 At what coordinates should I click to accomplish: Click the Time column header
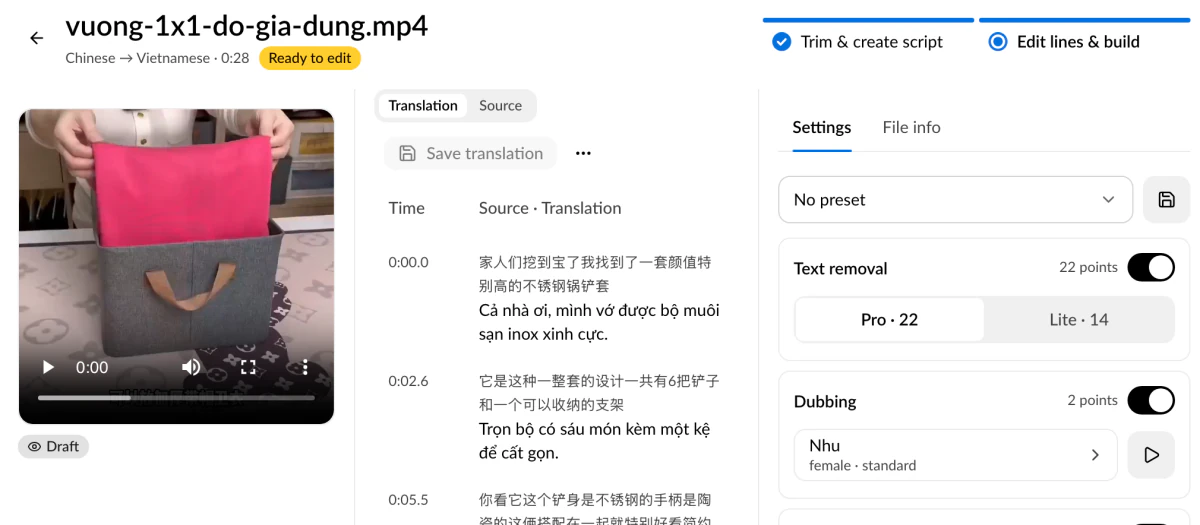coord(407,208)
